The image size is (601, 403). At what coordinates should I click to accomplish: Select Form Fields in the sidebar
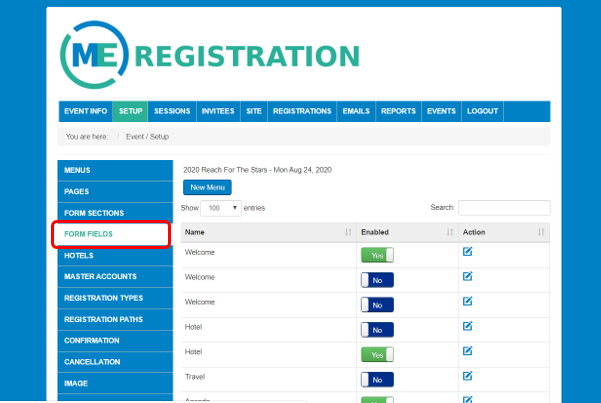111,234
